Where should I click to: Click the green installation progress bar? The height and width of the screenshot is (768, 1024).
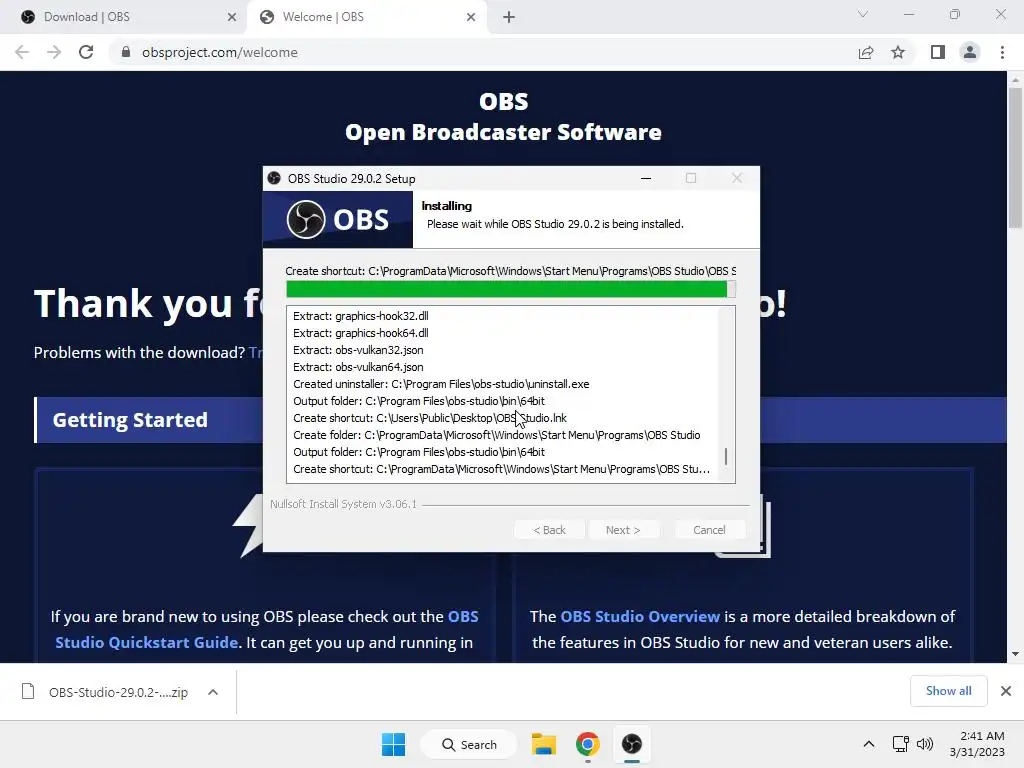(511, 289)
